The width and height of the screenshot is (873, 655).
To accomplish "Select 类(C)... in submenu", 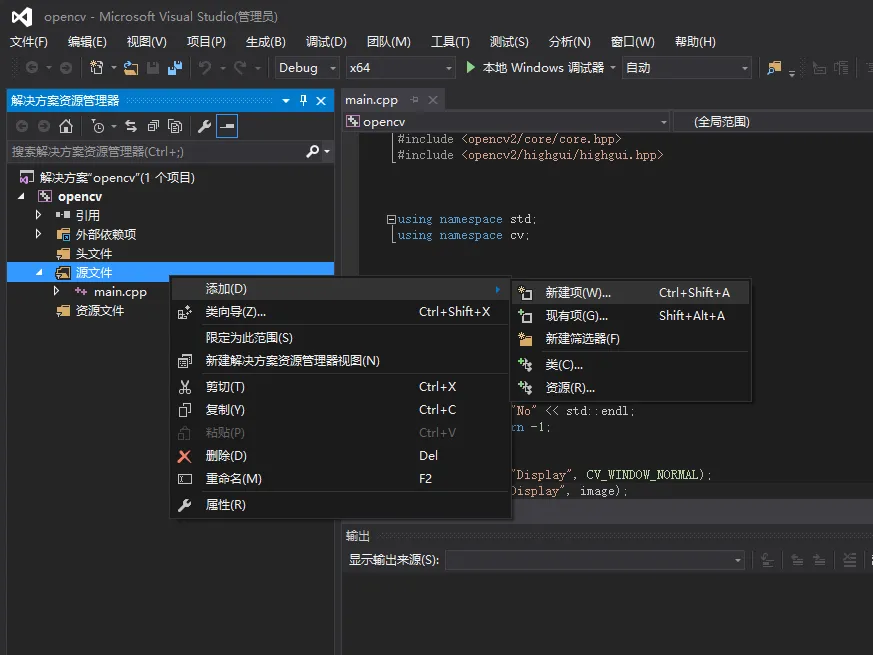I will [631, 365].
